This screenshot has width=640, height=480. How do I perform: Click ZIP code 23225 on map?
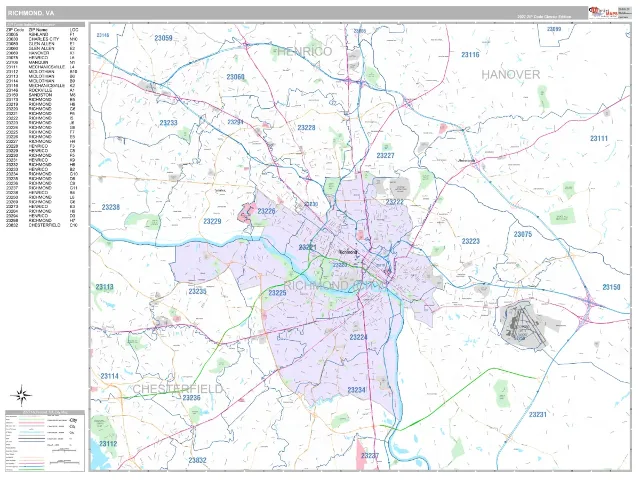pyautogui.click(x=277, y=293)
